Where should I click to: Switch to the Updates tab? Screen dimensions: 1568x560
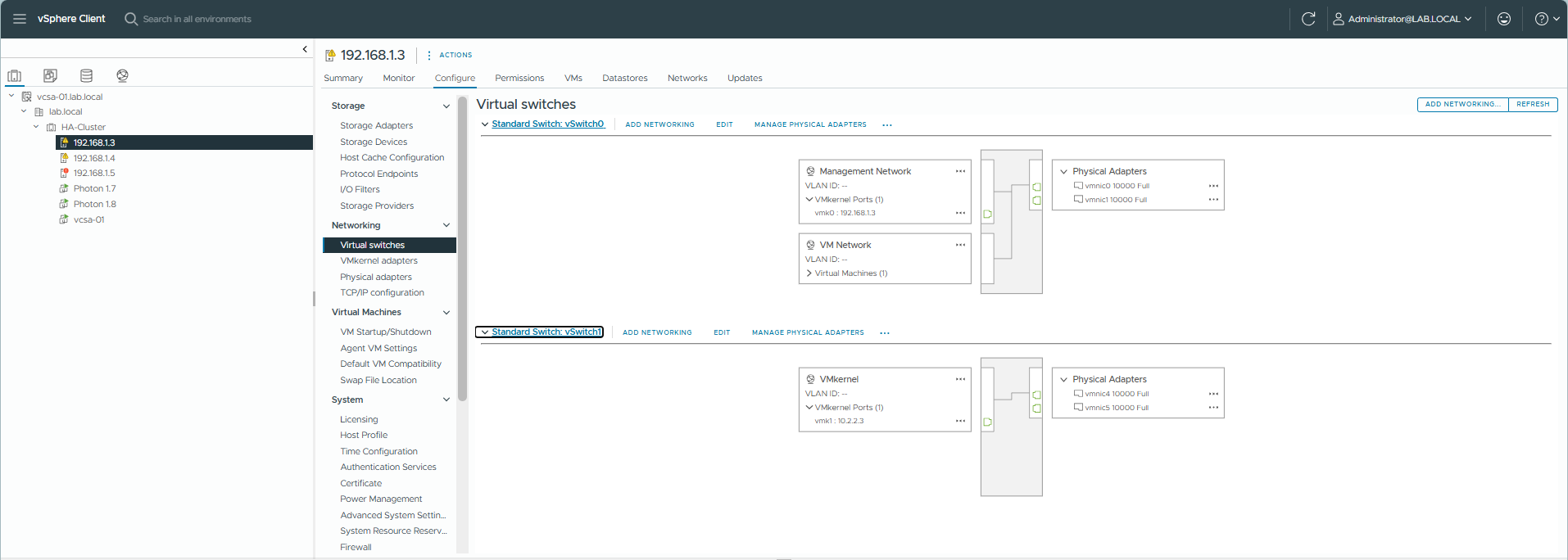tap(745, 78)
